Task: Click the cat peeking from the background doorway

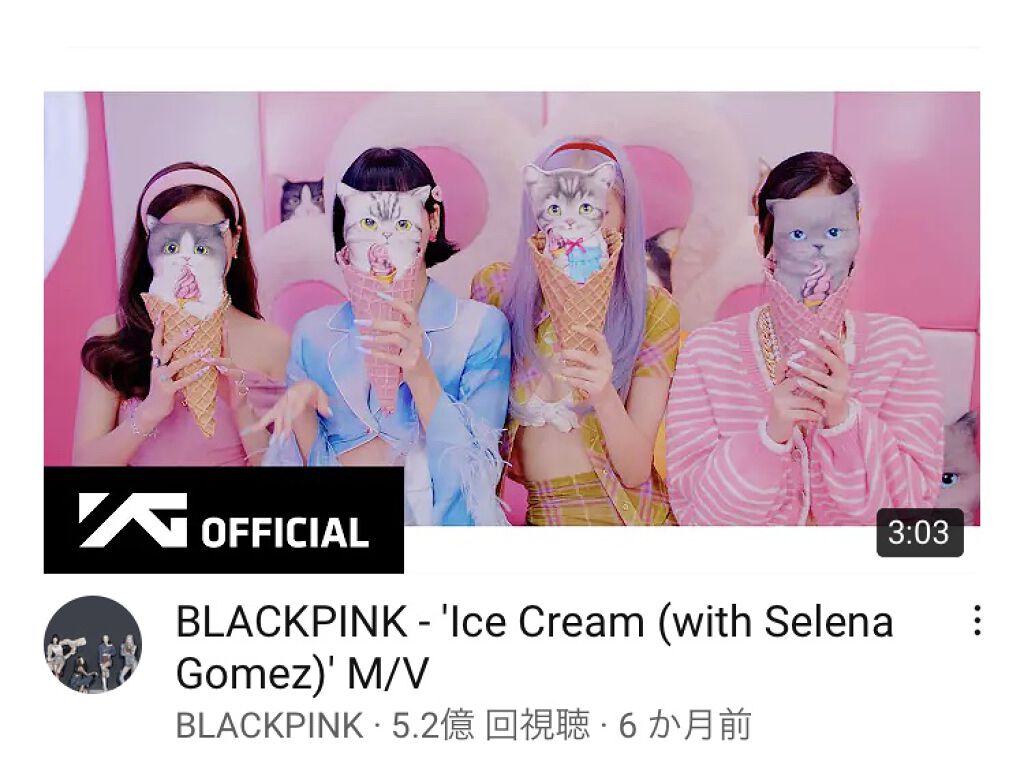Action: 301,198
